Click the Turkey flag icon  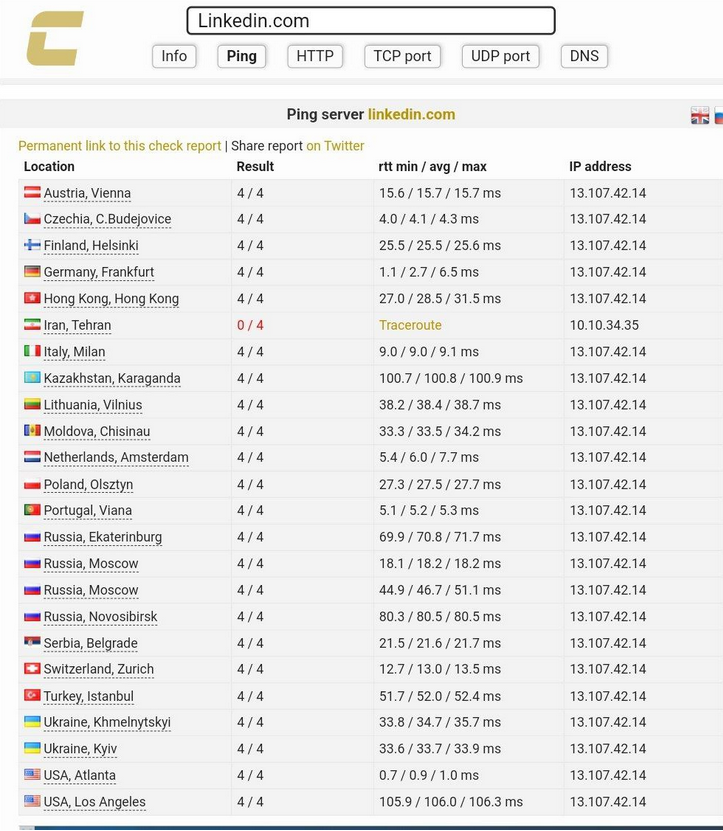coord(32,694)
